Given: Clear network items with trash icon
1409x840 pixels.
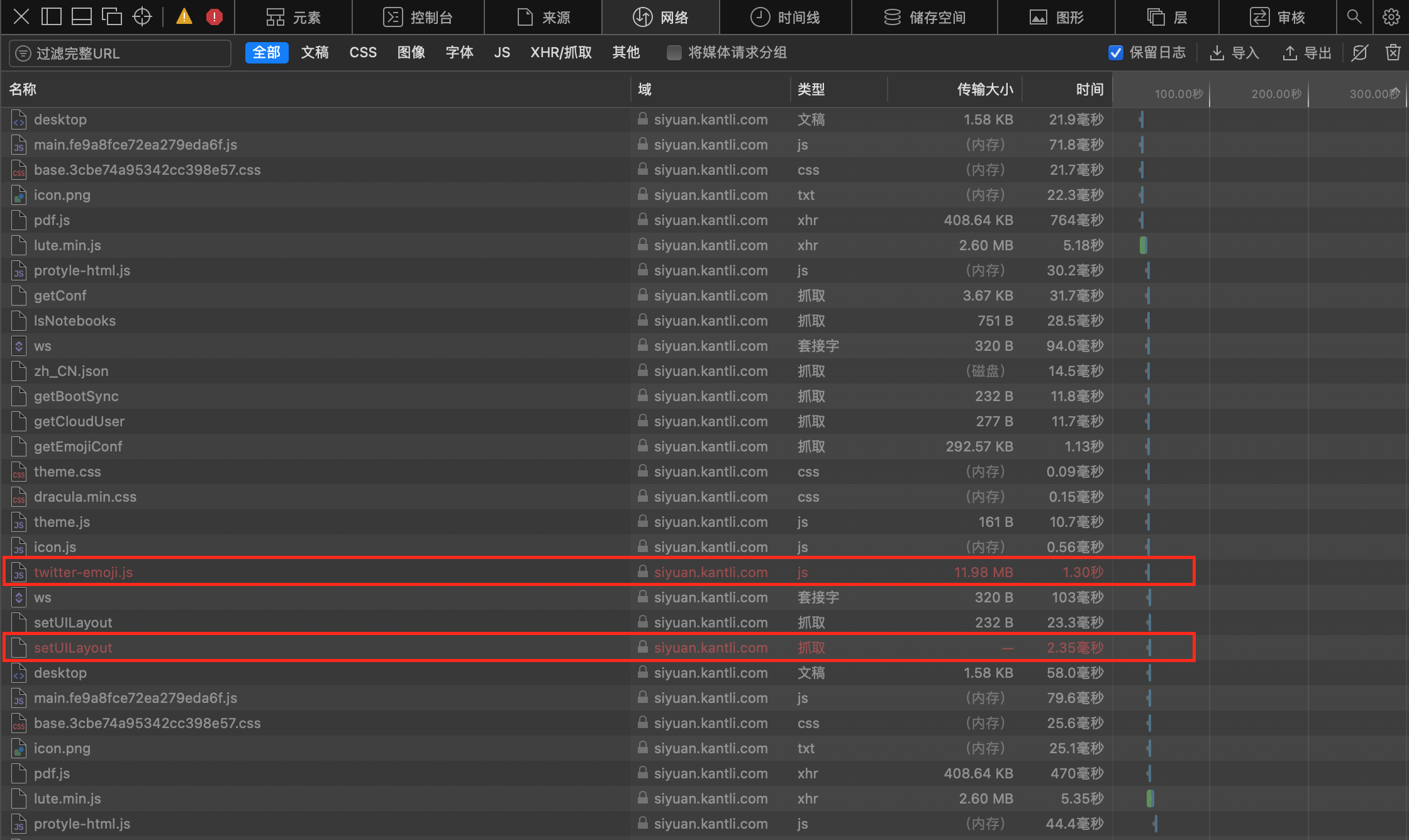Looking at the screenshot, I should point(1393,53).
